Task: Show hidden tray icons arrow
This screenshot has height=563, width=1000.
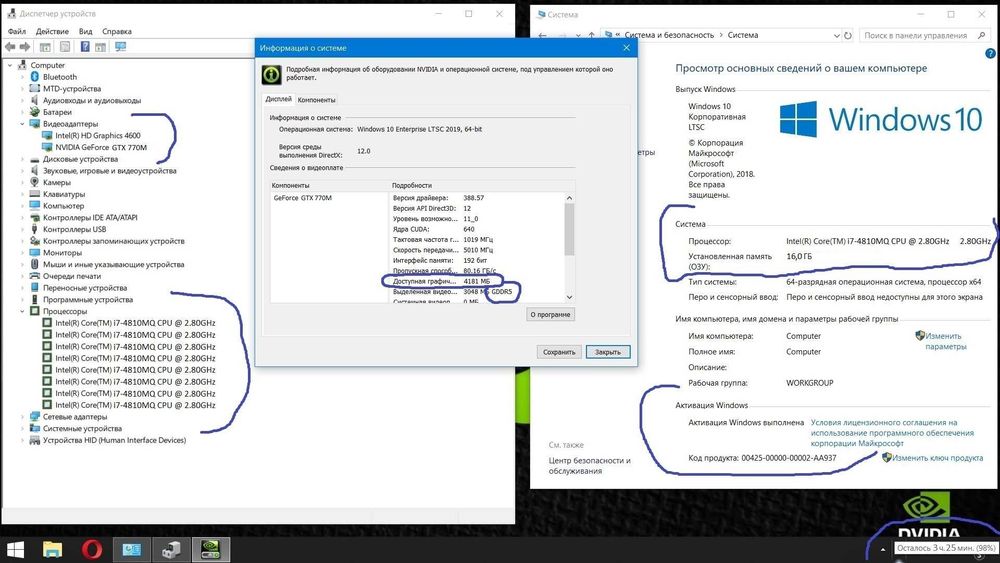Action: tap(883, 549)
